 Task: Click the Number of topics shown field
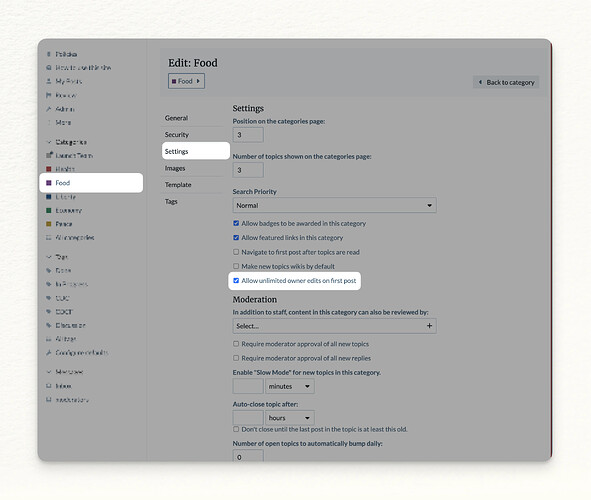click(x=248, y=170)
